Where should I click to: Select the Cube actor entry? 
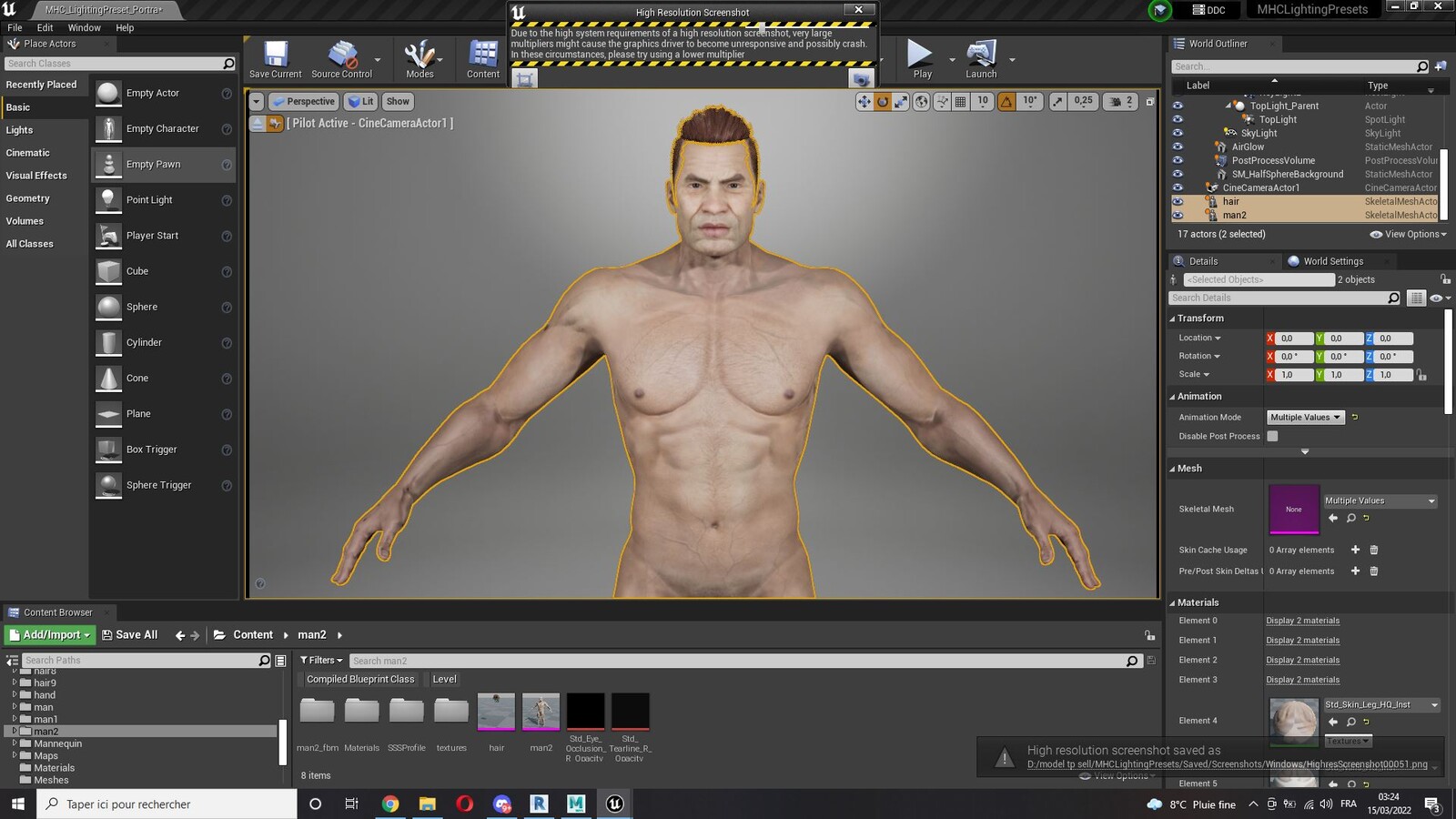coord(164,271)
